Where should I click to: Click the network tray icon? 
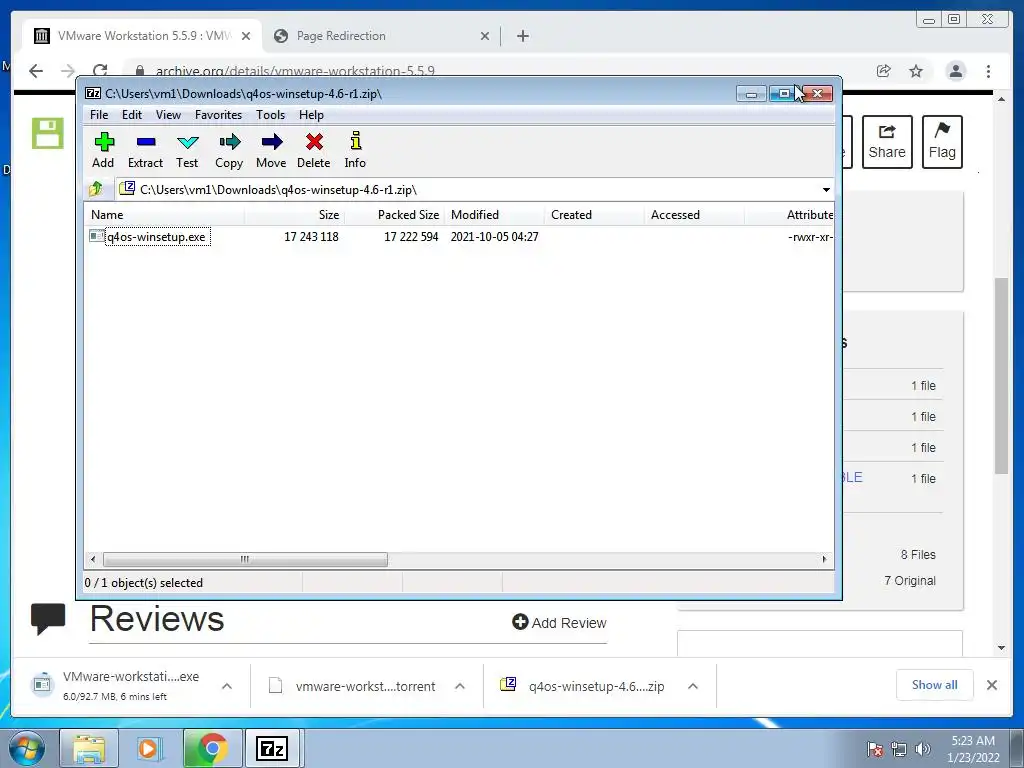click(x=899, y=749)
